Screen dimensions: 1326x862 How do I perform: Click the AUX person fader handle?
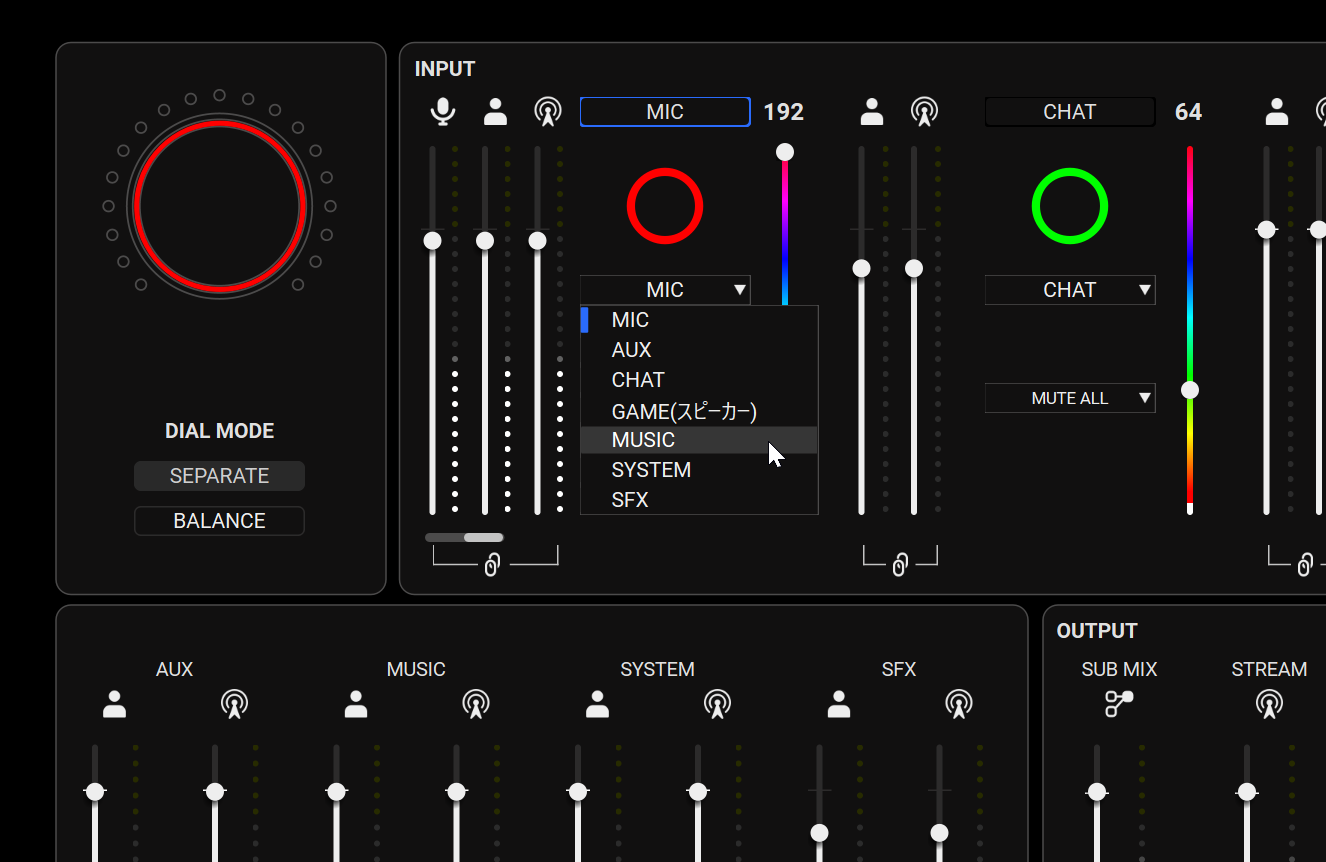tap(95, 792)
